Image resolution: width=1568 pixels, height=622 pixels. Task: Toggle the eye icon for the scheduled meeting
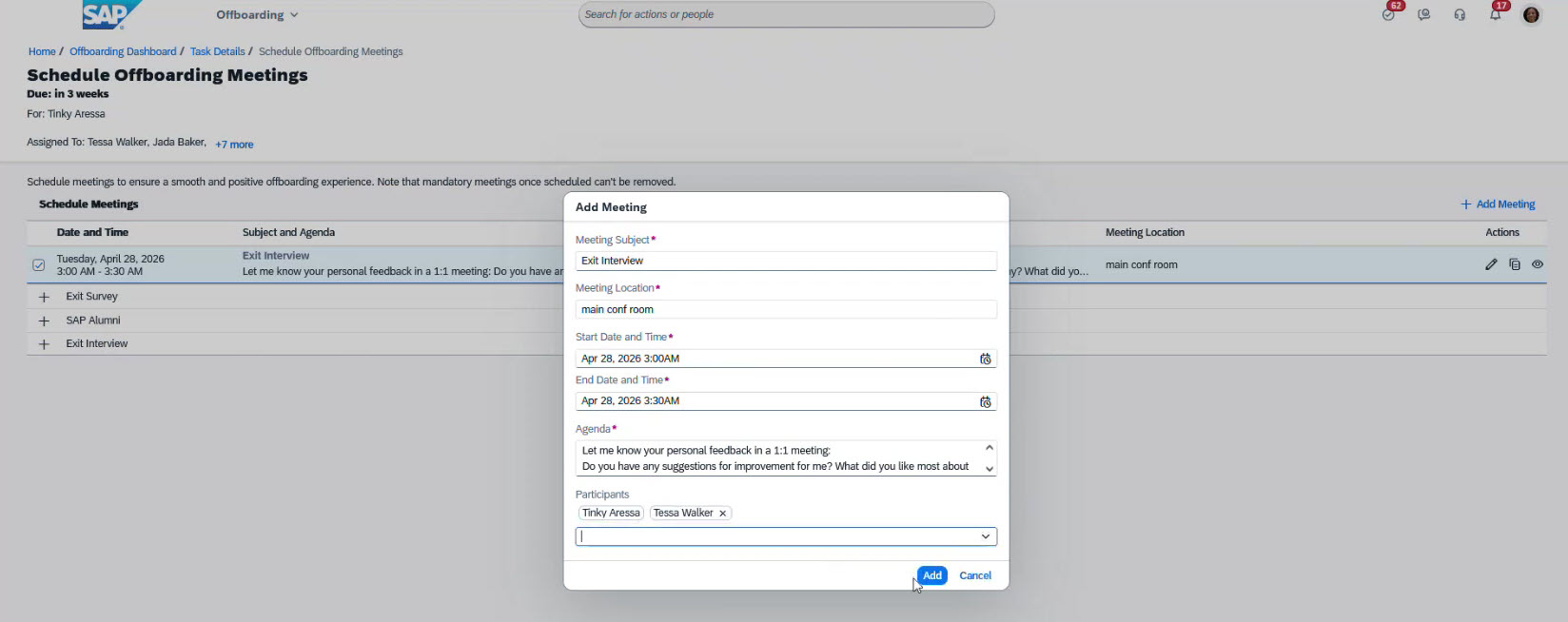pyautogui.click(x=1538, y=264)
